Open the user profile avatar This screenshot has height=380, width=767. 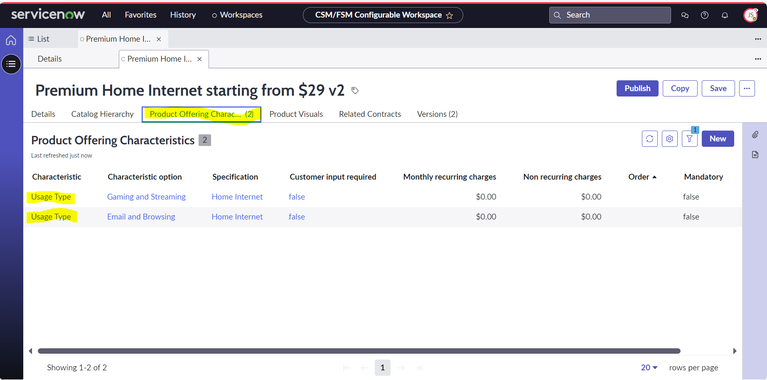click(750, 15)
